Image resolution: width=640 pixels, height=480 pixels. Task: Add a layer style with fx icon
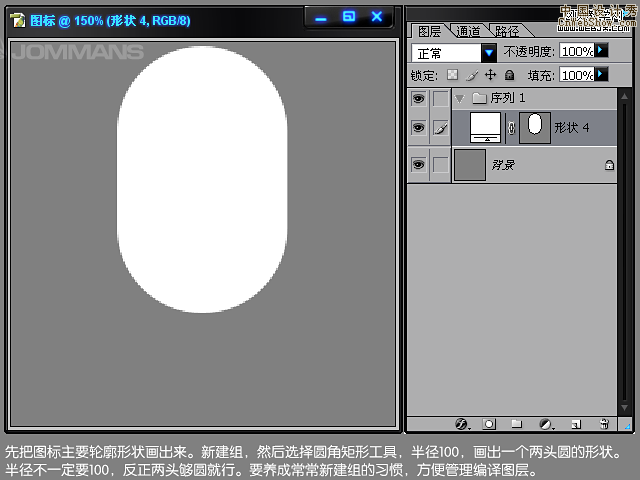462,424
